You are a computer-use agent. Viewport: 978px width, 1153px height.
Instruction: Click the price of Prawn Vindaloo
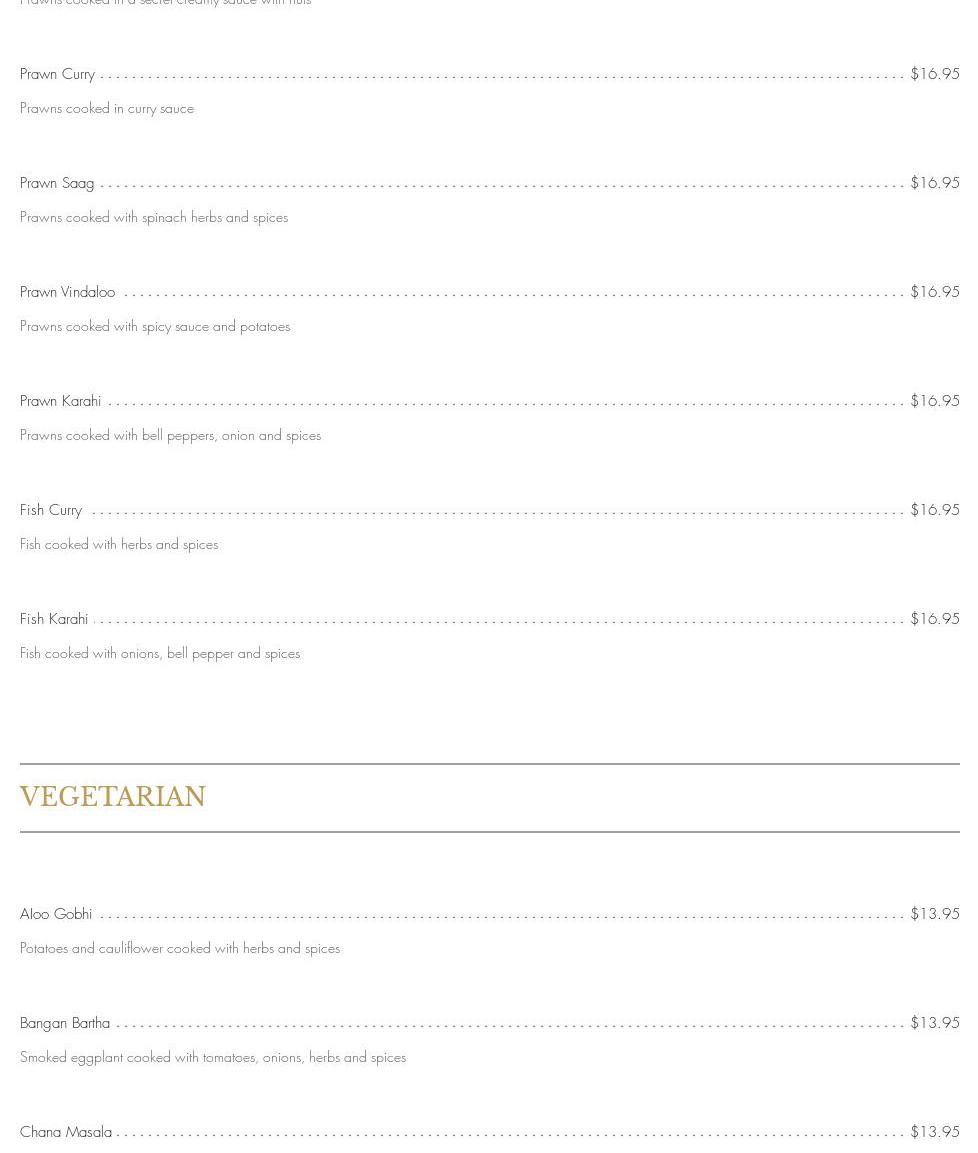[x=934, y=292]
